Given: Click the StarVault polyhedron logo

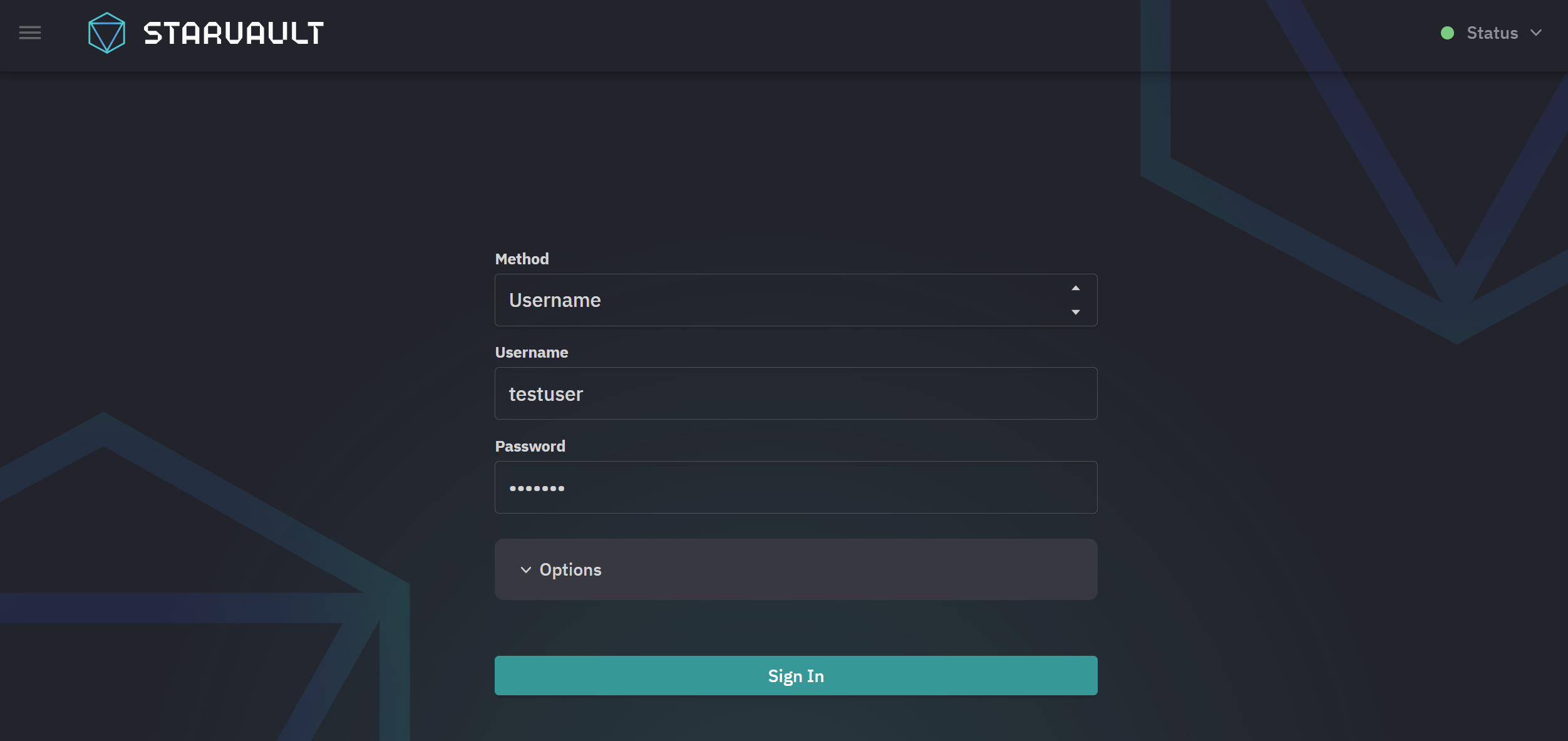Looking at the screenshot, I should coord(107,33).
